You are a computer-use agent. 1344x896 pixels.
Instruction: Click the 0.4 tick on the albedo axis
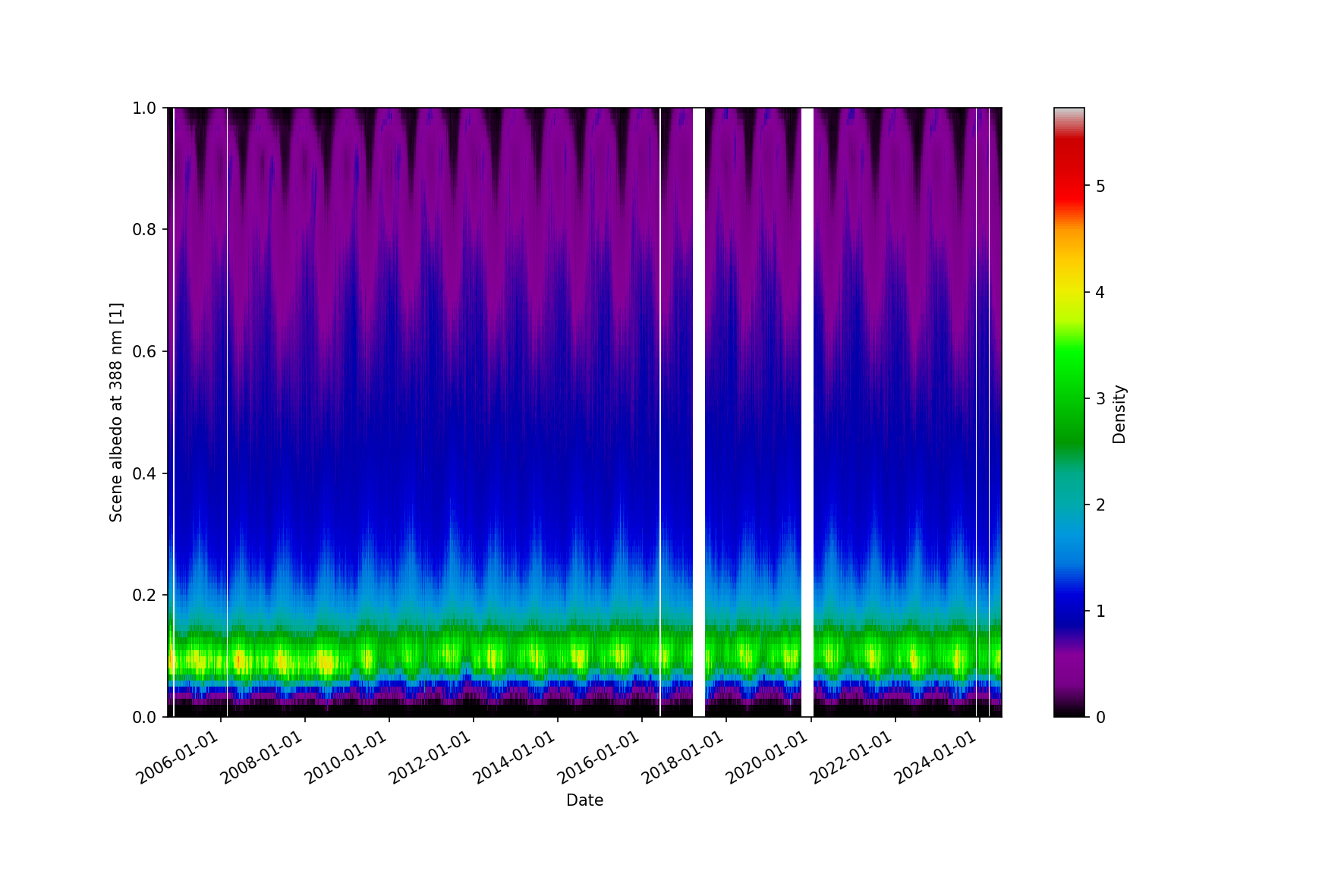[144, 473]
